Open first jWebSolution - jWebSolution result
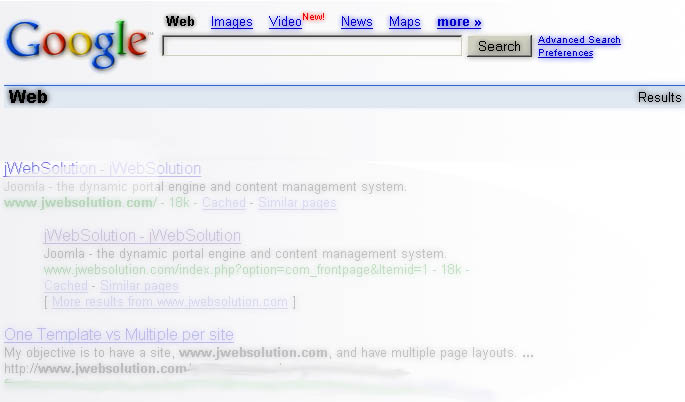Screen dimensions: 685x402 [102, 169]
